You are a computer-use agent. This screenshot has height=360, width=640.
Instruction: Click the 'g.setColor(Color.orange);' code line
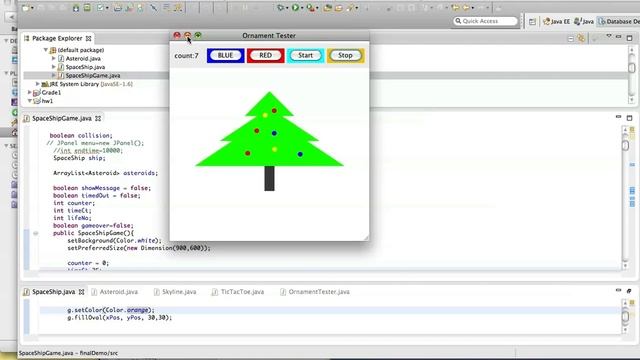point(111,310)
